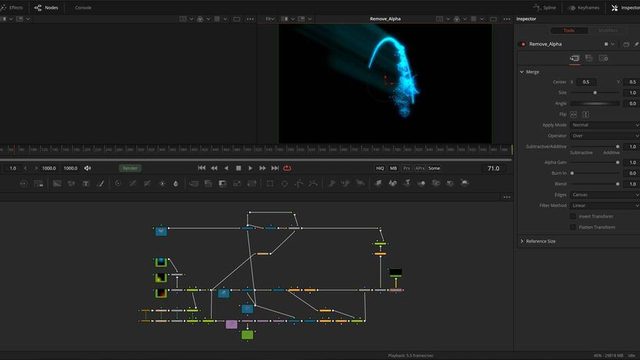This screenshot has height=360, width=640.
Task: Select the Brightness Contrast sun tool icon
Action: coord(162,184)
